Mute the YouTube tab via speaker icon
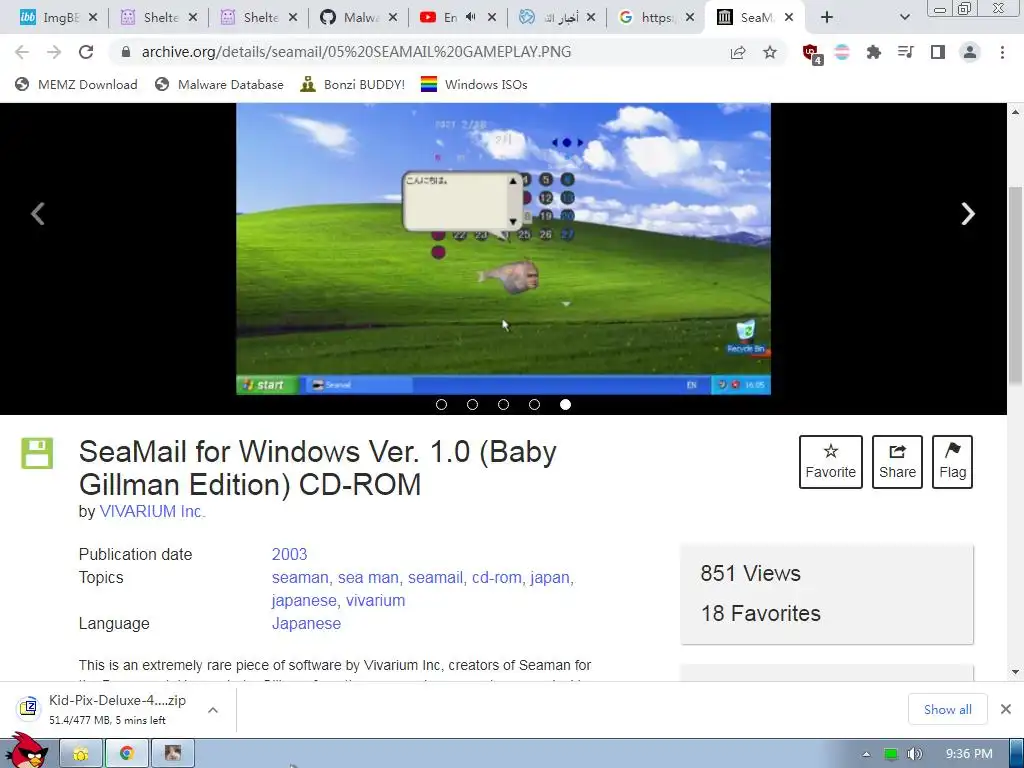The width and height of the screenshot is (1024, 768). (470, 18)
